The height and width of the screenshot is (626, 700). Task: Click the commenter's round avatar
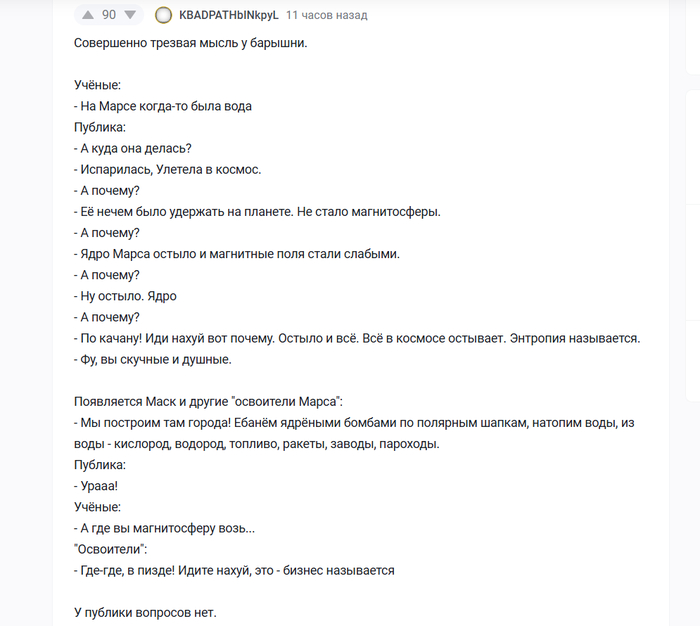pos(164,15)
